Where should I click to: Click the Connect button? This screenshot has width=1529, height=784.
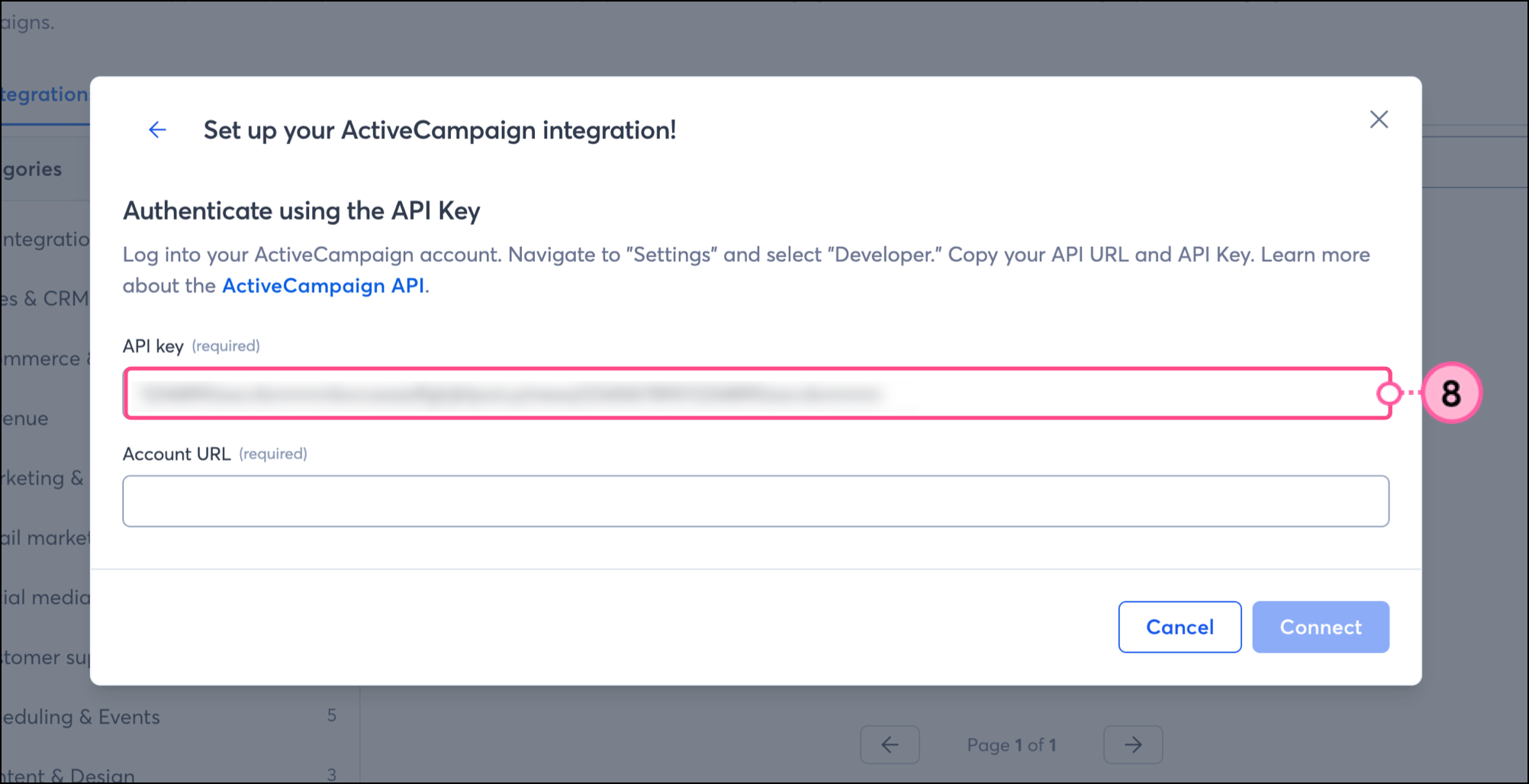[1320, 627]
